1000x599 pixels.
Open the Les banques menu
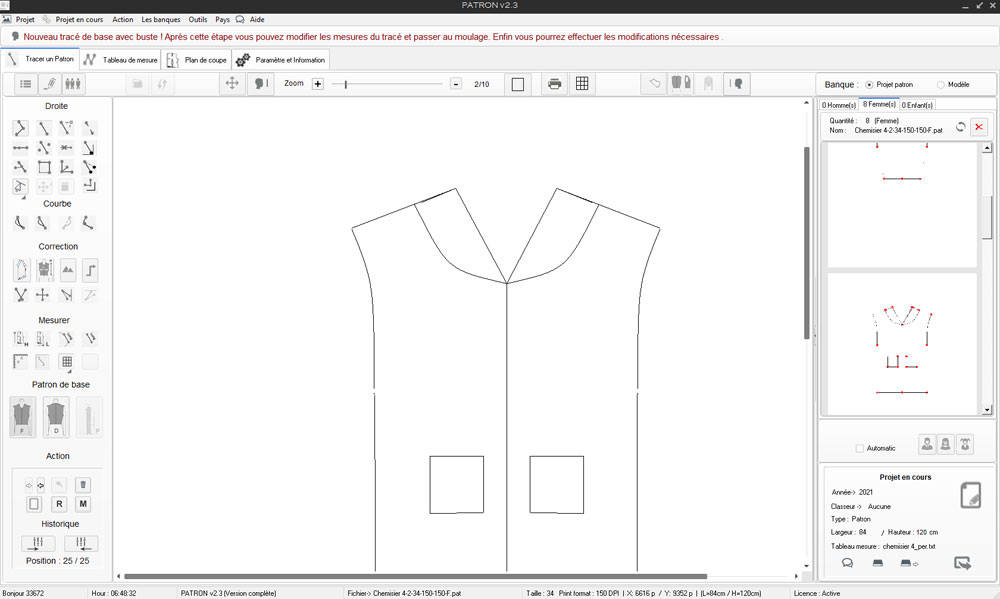coord(160,19)
